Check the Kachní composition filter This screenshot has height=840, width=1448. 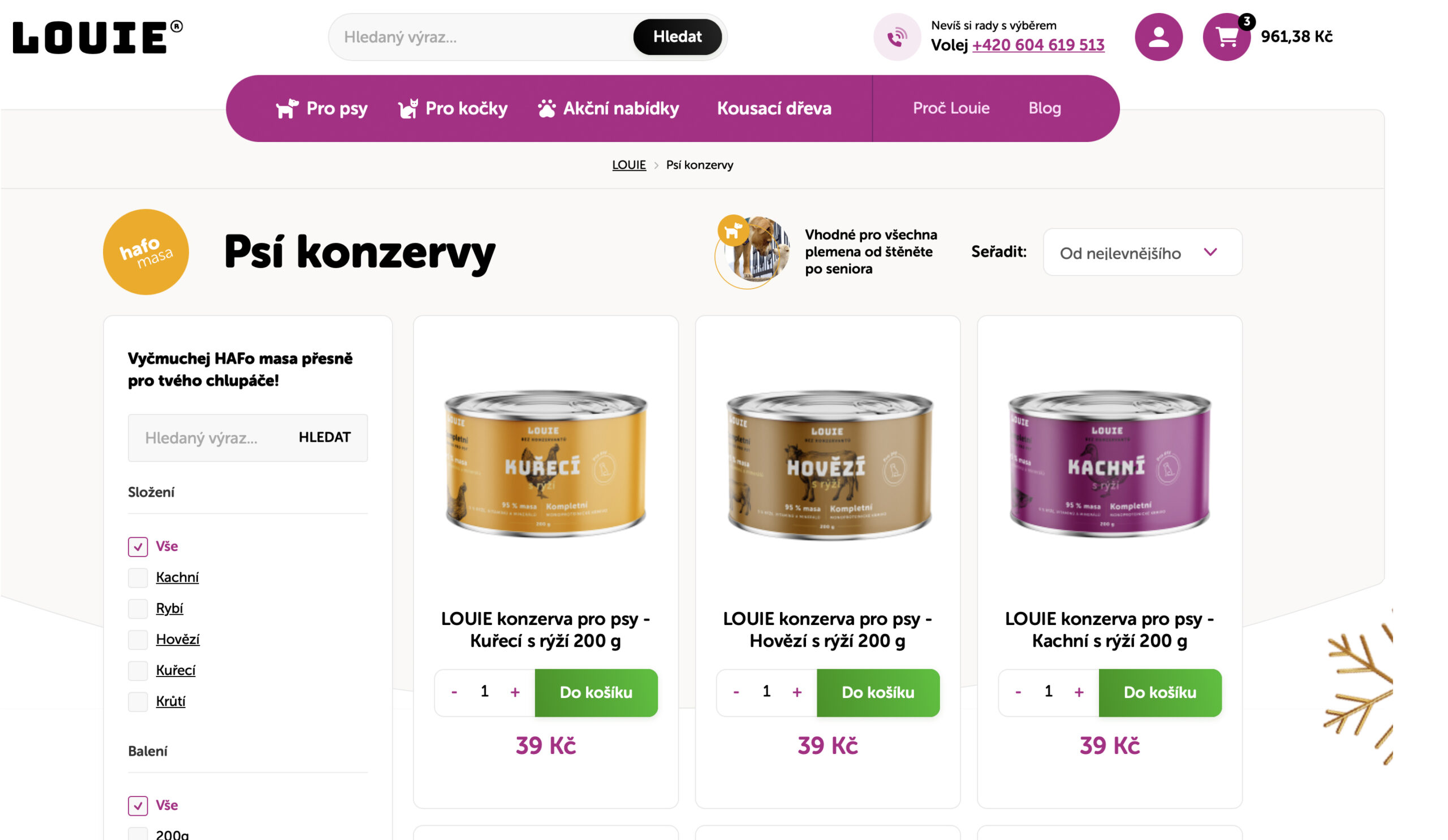pos(138,578)
